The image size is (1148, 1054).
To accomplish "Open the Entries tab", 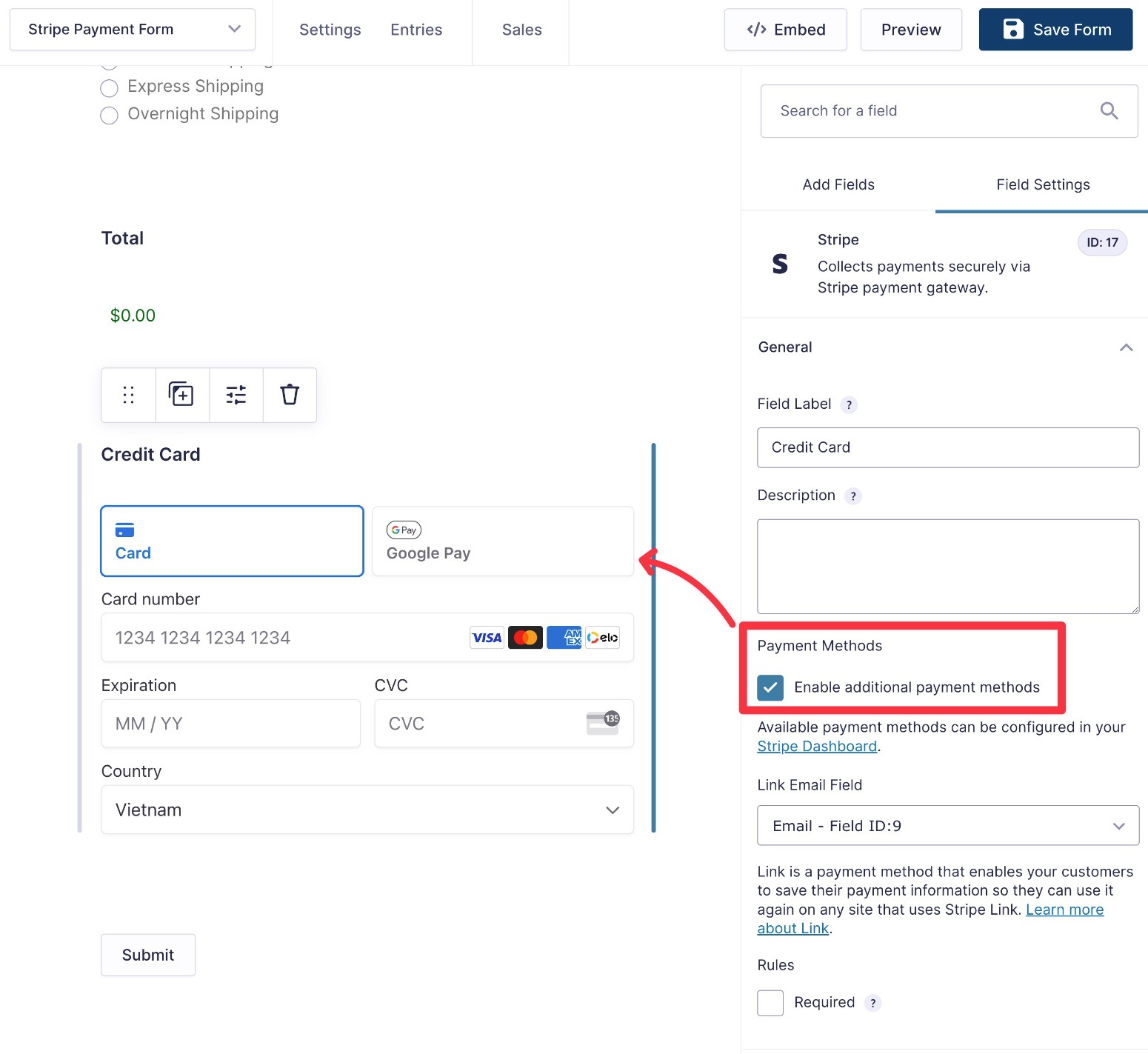I will point(416,30).
